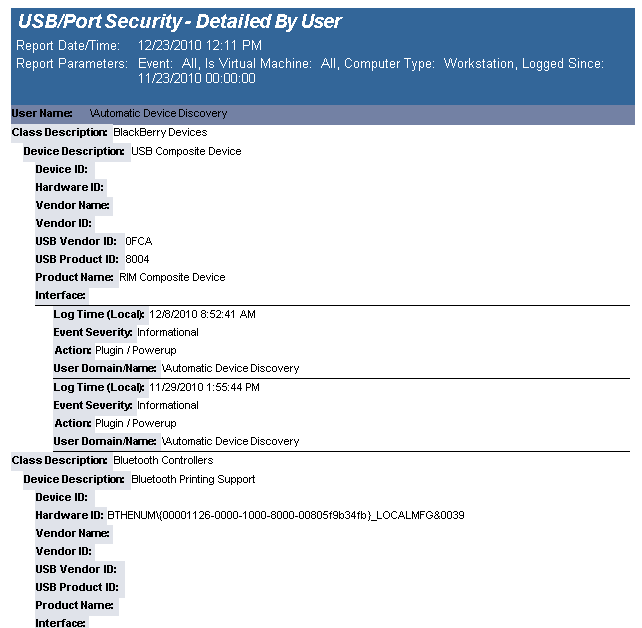Click the first User Domain/Name log value
642x628 pixels.
230,368
